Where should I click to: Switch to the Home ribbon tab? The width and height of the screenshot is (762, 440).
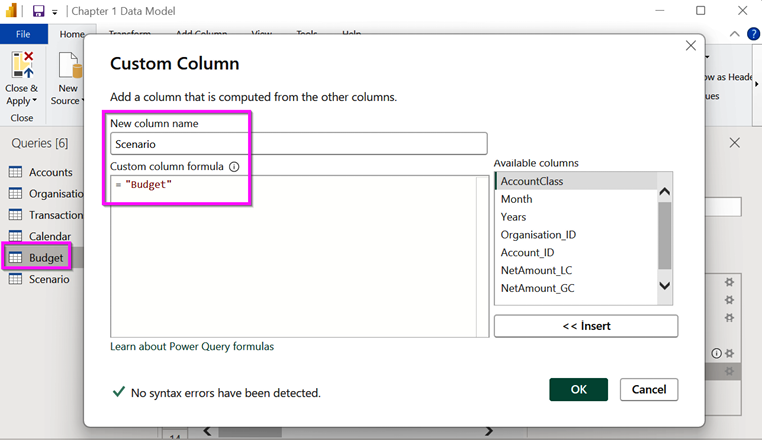click(71, 34)
